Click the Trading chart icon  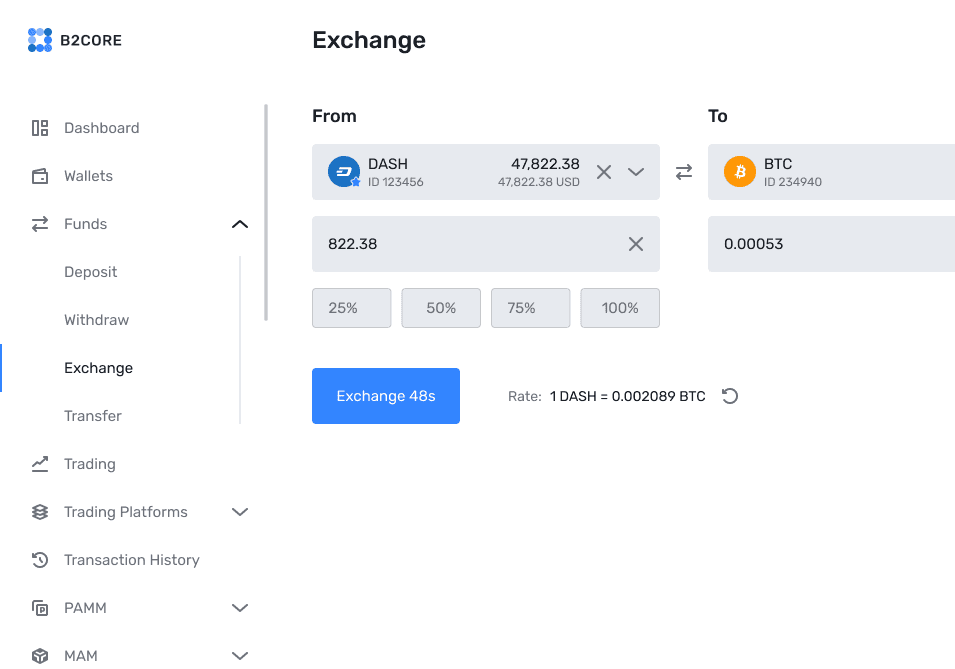click(x=40, y=464)
